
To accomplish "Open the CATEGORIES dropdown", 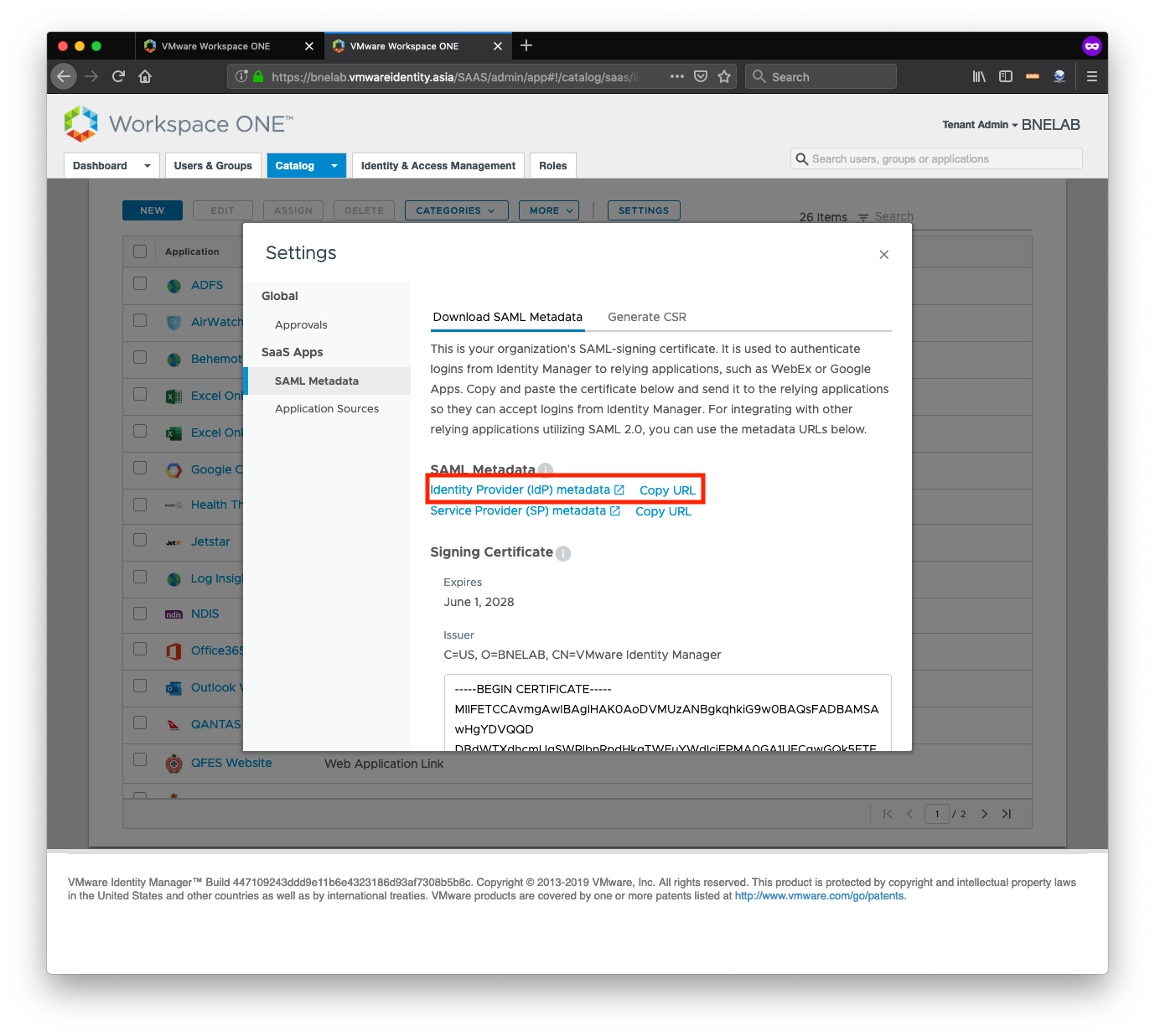I will (456, 210).
